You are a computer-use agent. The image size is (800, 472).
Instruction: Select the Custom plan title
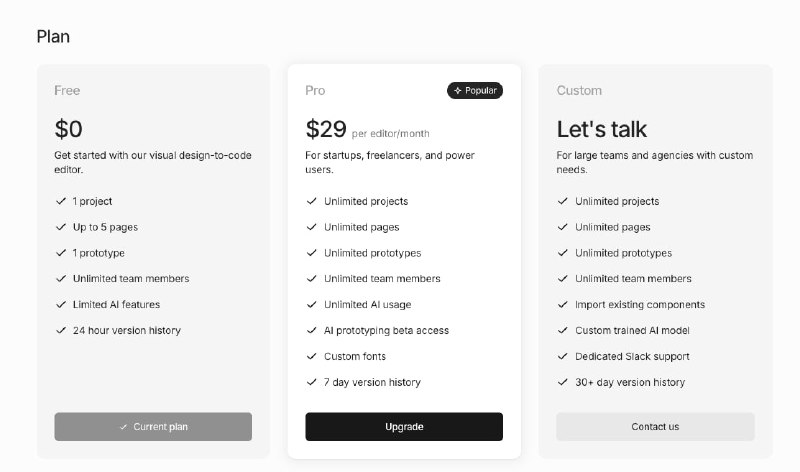(x=579, y=91)
